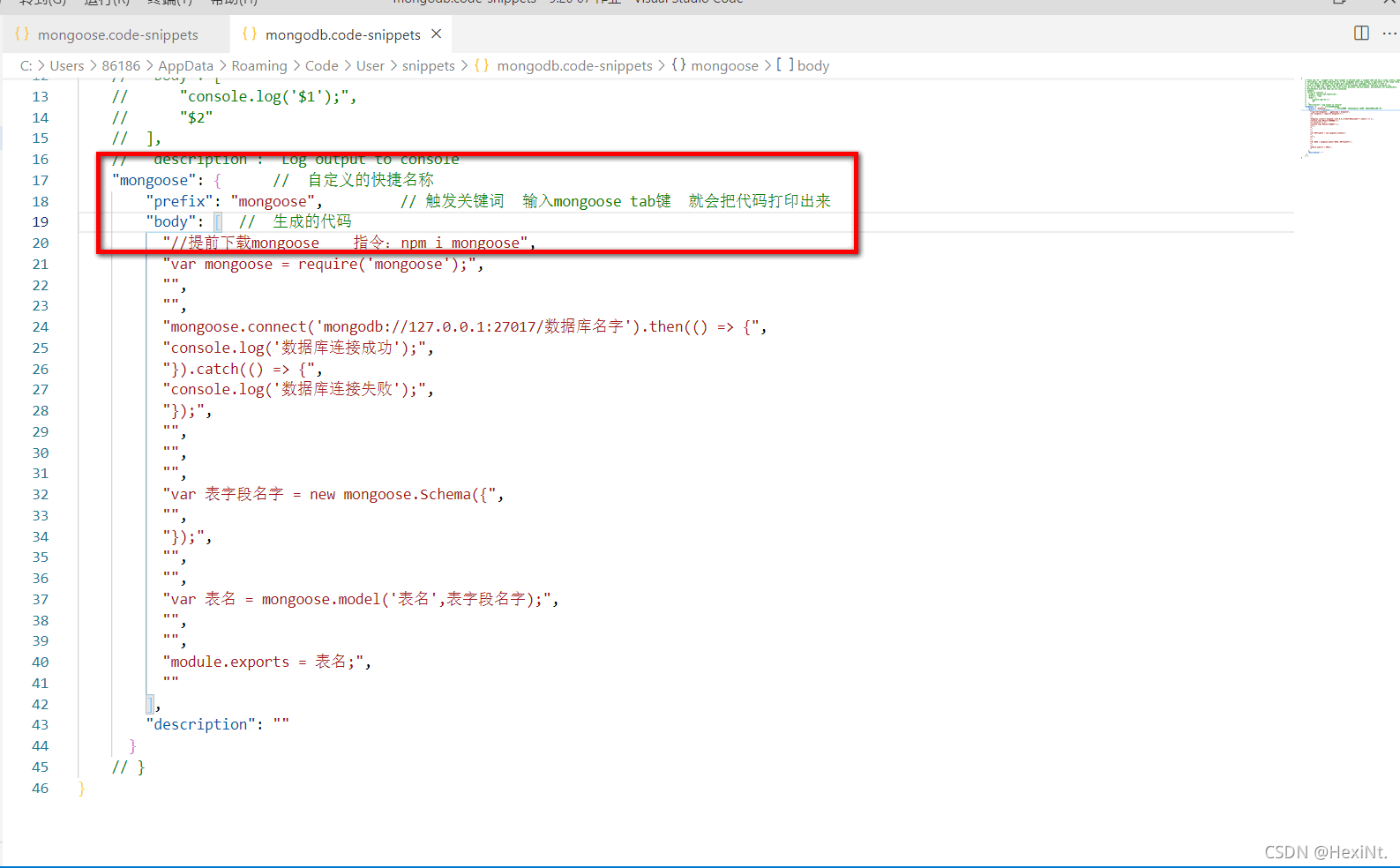The height and width of the screenshot is (868, 1400).
Task: Click line number 46 in the gutter
Action: coord(41,789)
